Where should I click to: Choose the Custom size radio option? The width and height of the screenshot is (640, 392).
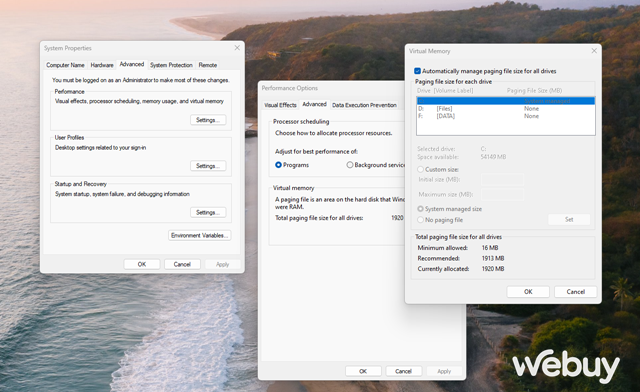pyautogui.click(x=420, y=169)
